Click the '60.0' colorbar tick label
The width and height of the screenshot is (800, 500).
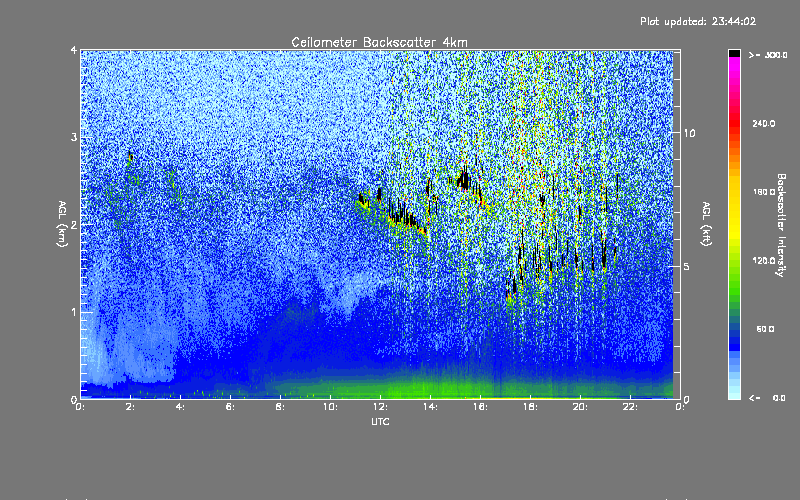point(765,329)
